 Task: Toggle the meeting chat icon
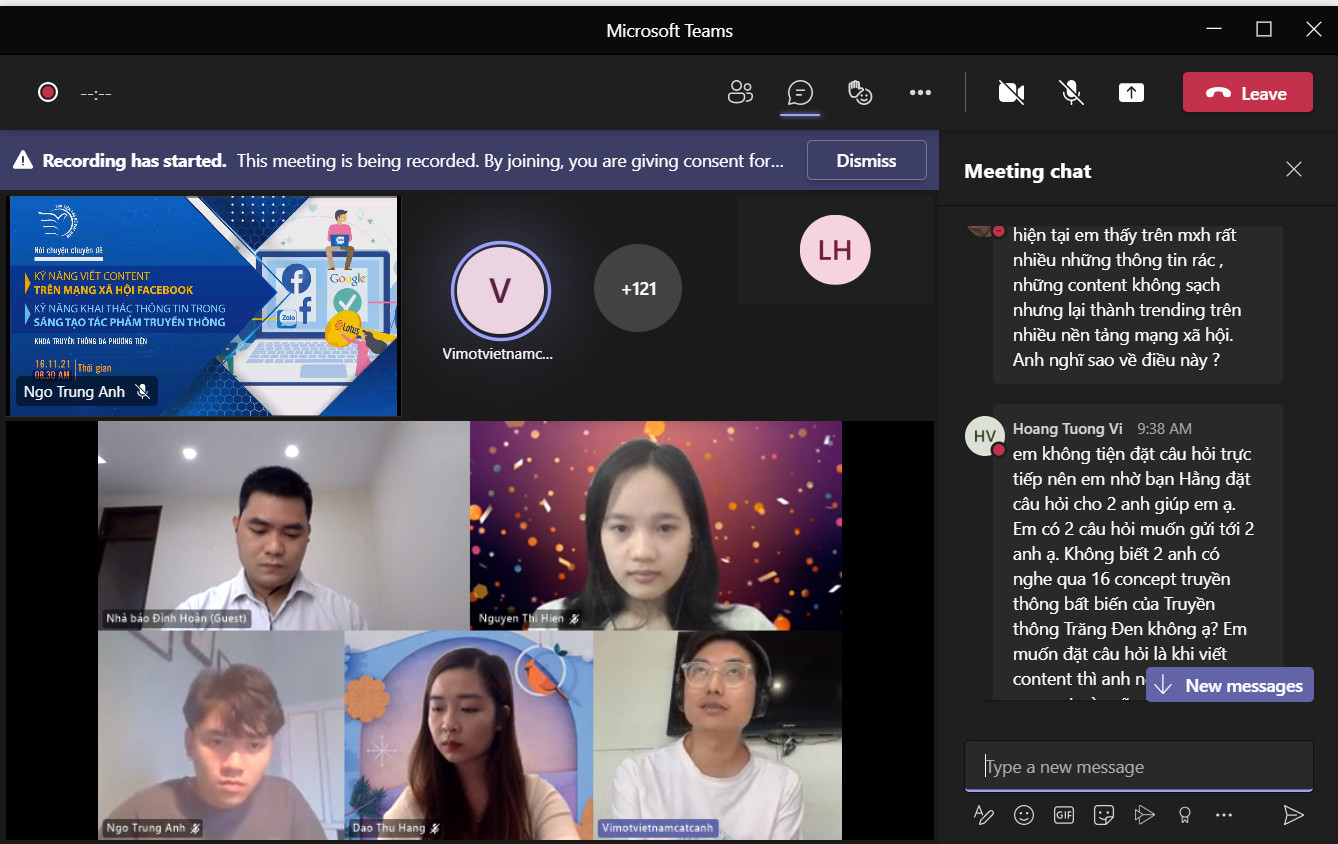pyautogui.click(x=800, y=93)
